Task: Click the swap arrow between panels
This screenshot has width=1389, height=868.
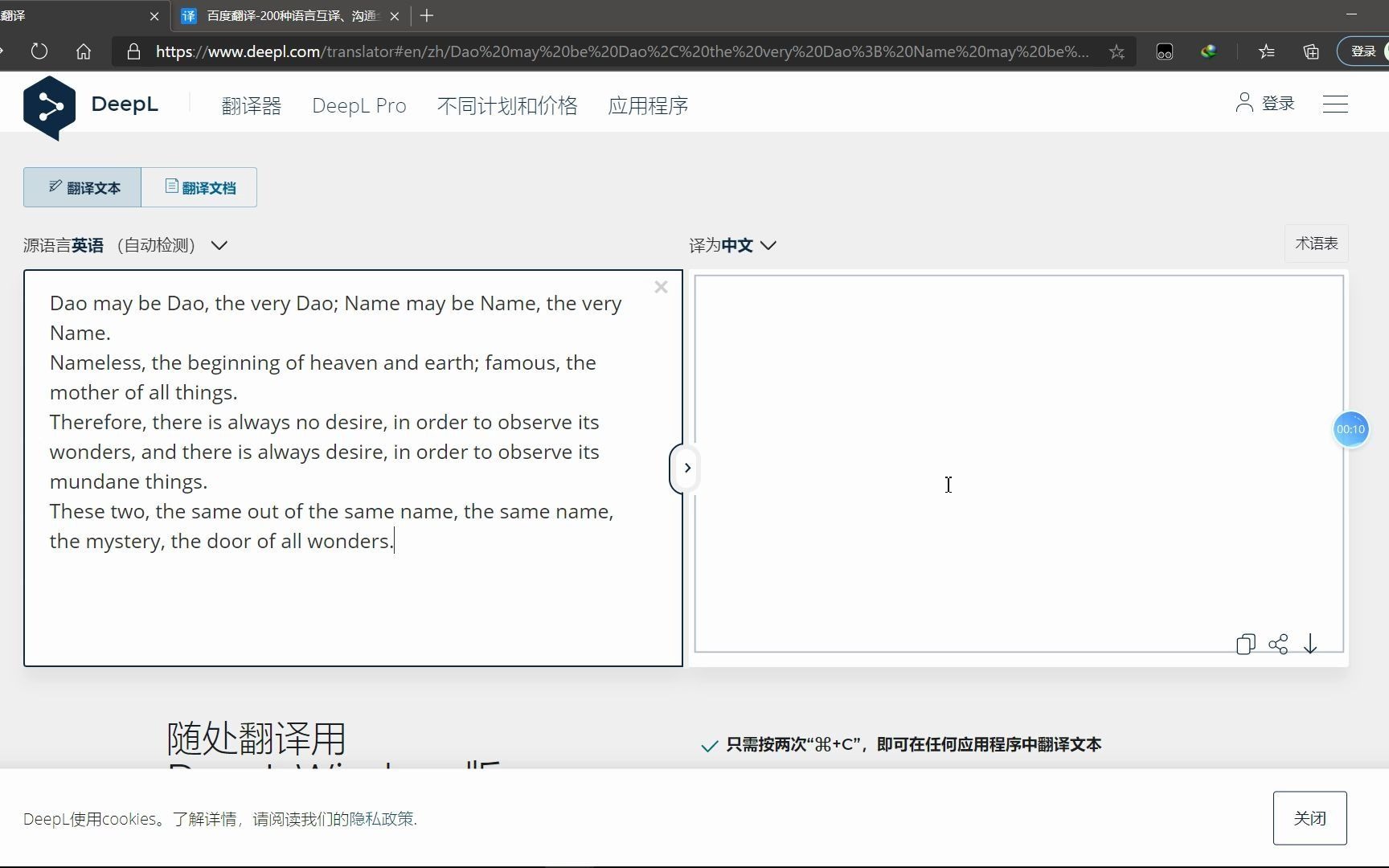Action: [686, 468]
